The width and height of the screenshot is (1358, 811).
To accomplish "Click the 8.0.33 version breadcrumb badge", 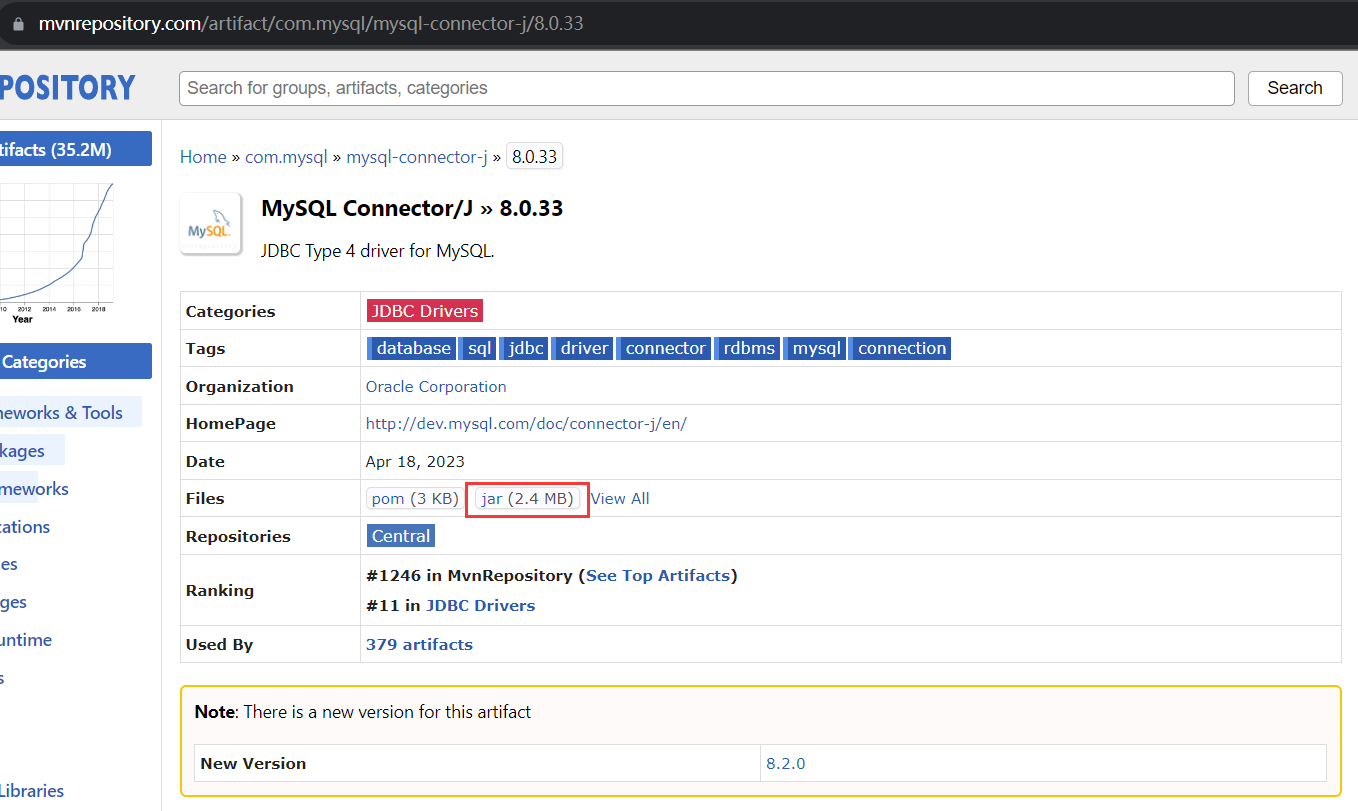I will (x=534, y=157).
